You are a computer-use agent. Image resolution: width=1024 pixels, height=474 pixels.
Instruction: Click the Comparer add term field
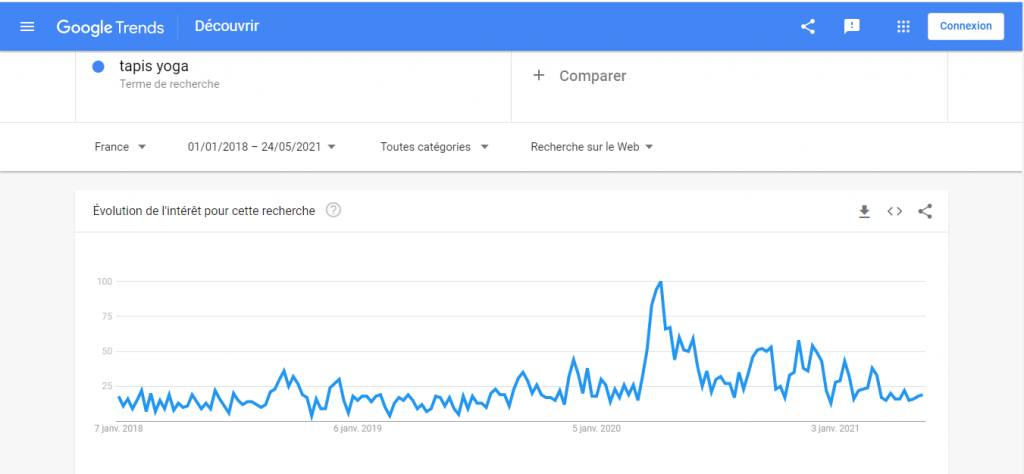(593, 76)
